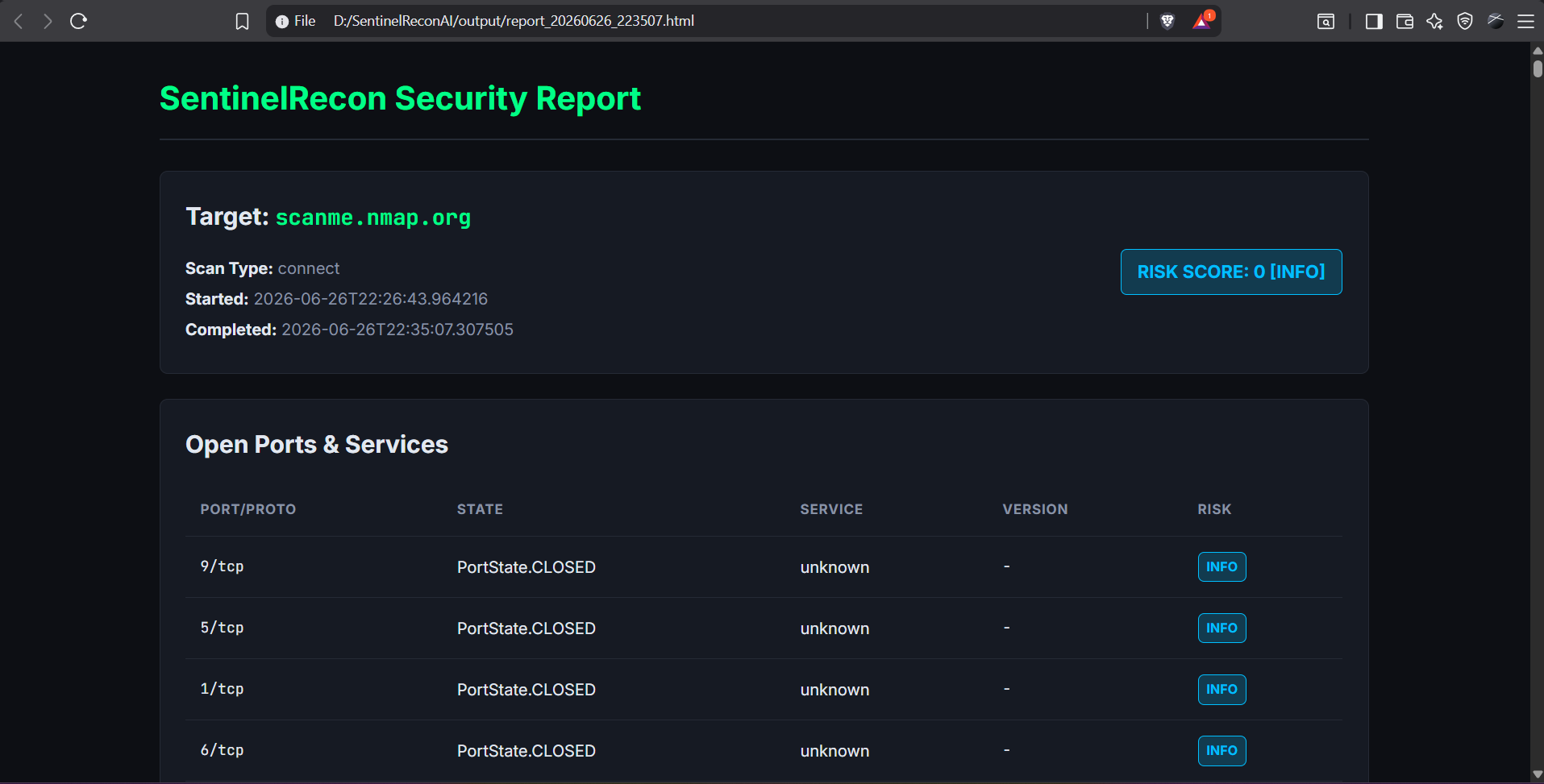
Task: Click the Open Ports & Services heading
Action: [x=317, y=445]
